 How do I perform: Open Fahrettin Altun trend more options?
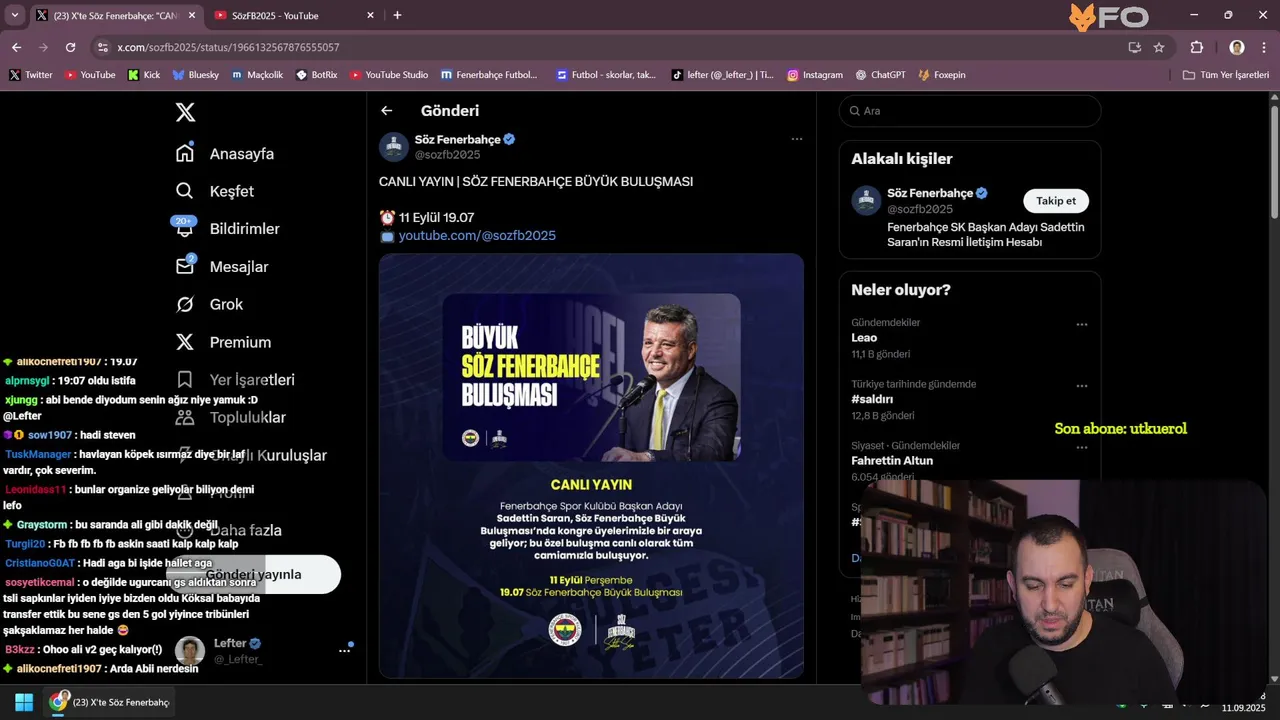pyautogui.click(x=1081, y=447)
